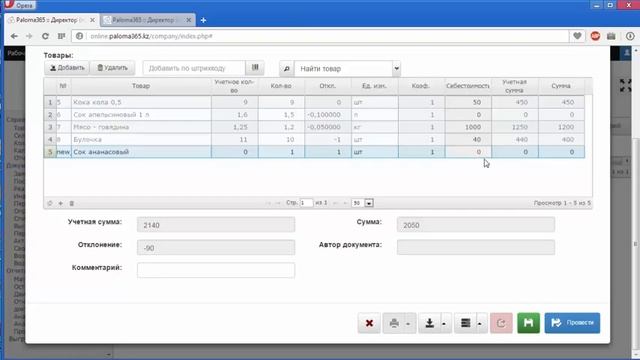Image resolution: width=640 pixels, height=360 pixels.
Task: Click the address bar URL
Action: [x=151, y=36]
